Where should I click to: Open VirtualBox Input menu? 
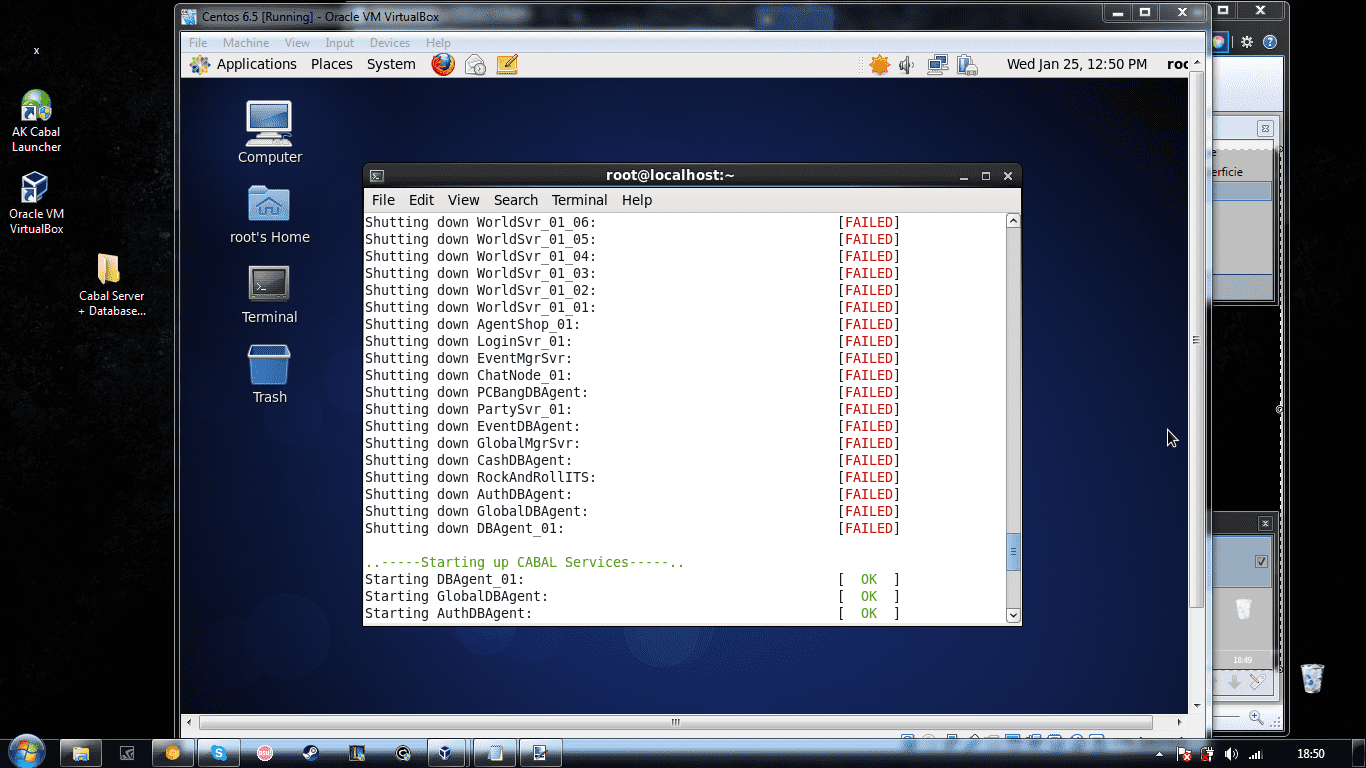[340, 43]
